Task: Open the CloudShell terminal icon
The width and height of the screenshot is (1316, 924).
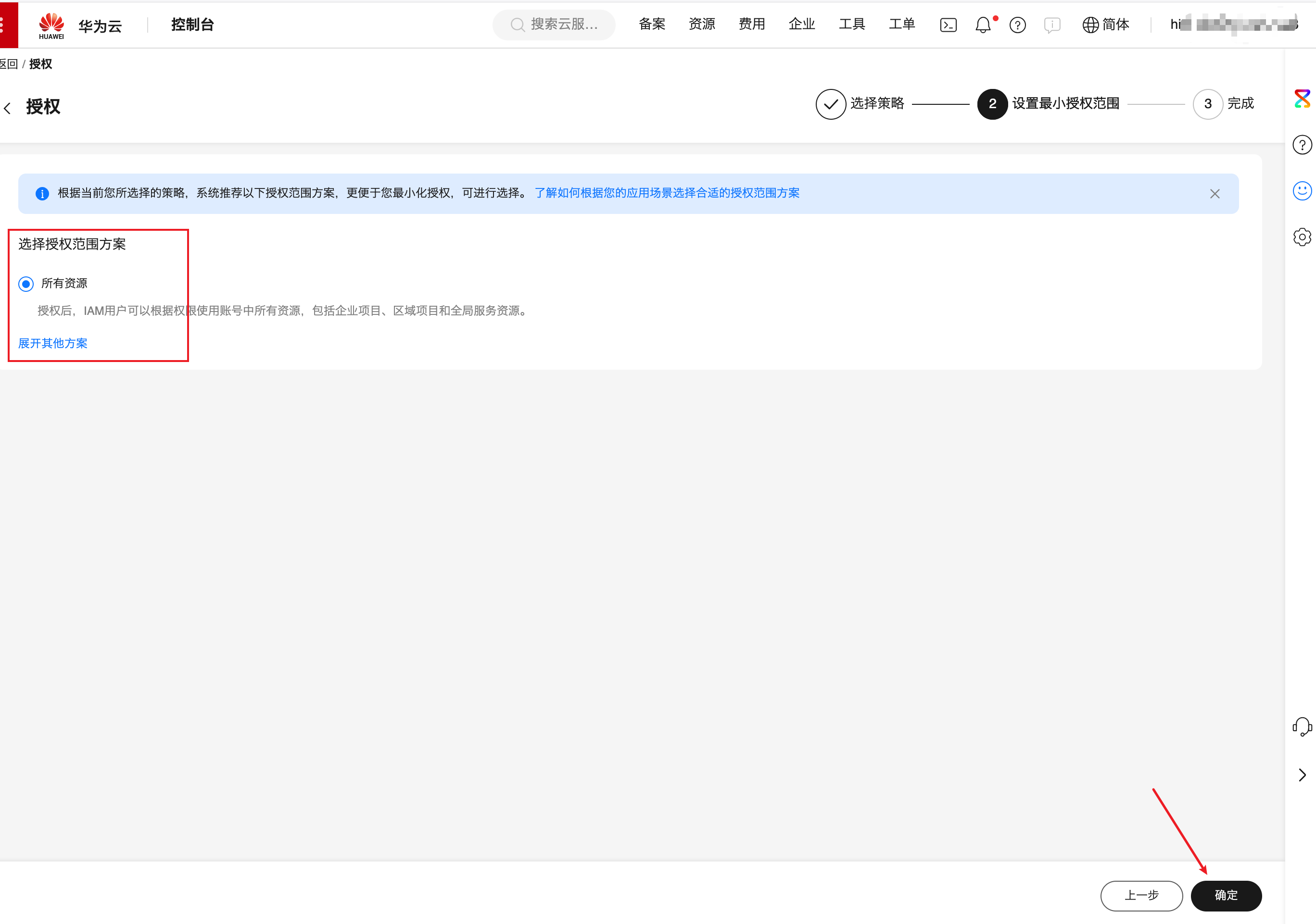Action: point(948,25)
